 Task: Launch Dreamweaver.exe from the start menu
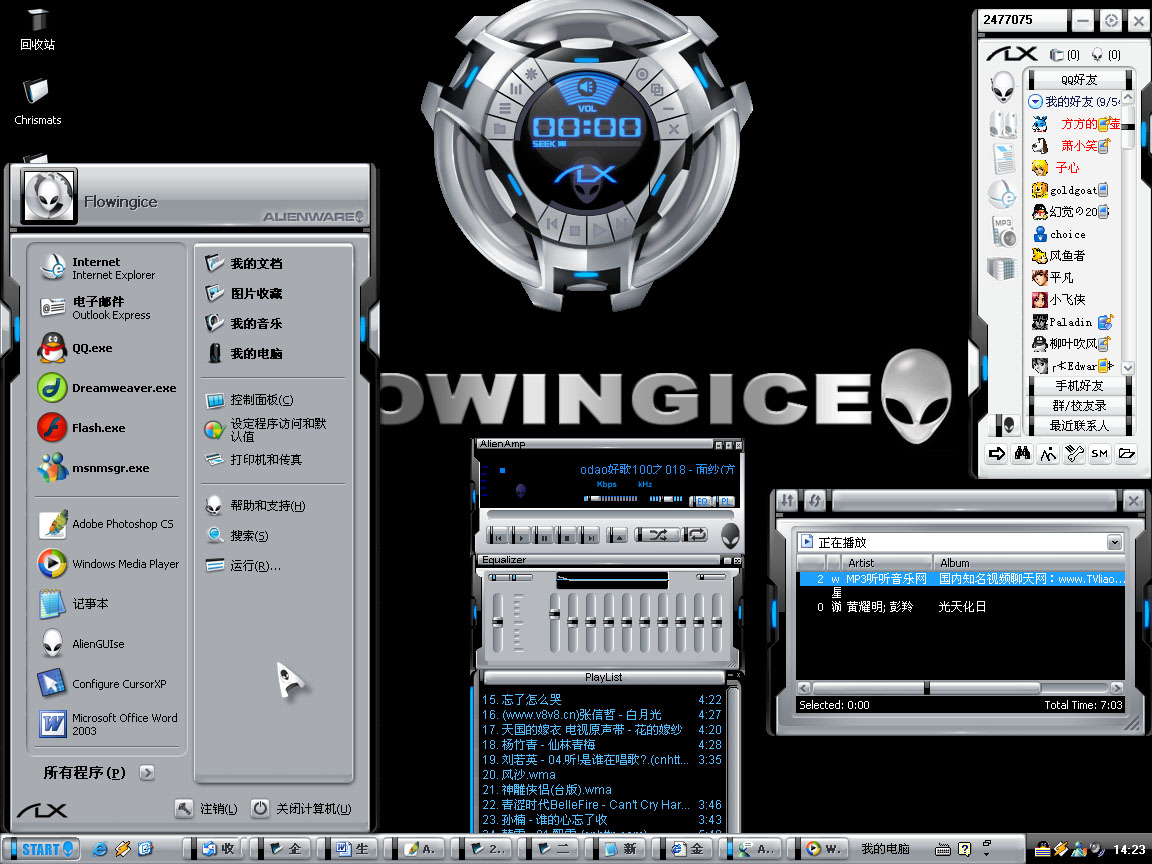(x=107, y=388)
